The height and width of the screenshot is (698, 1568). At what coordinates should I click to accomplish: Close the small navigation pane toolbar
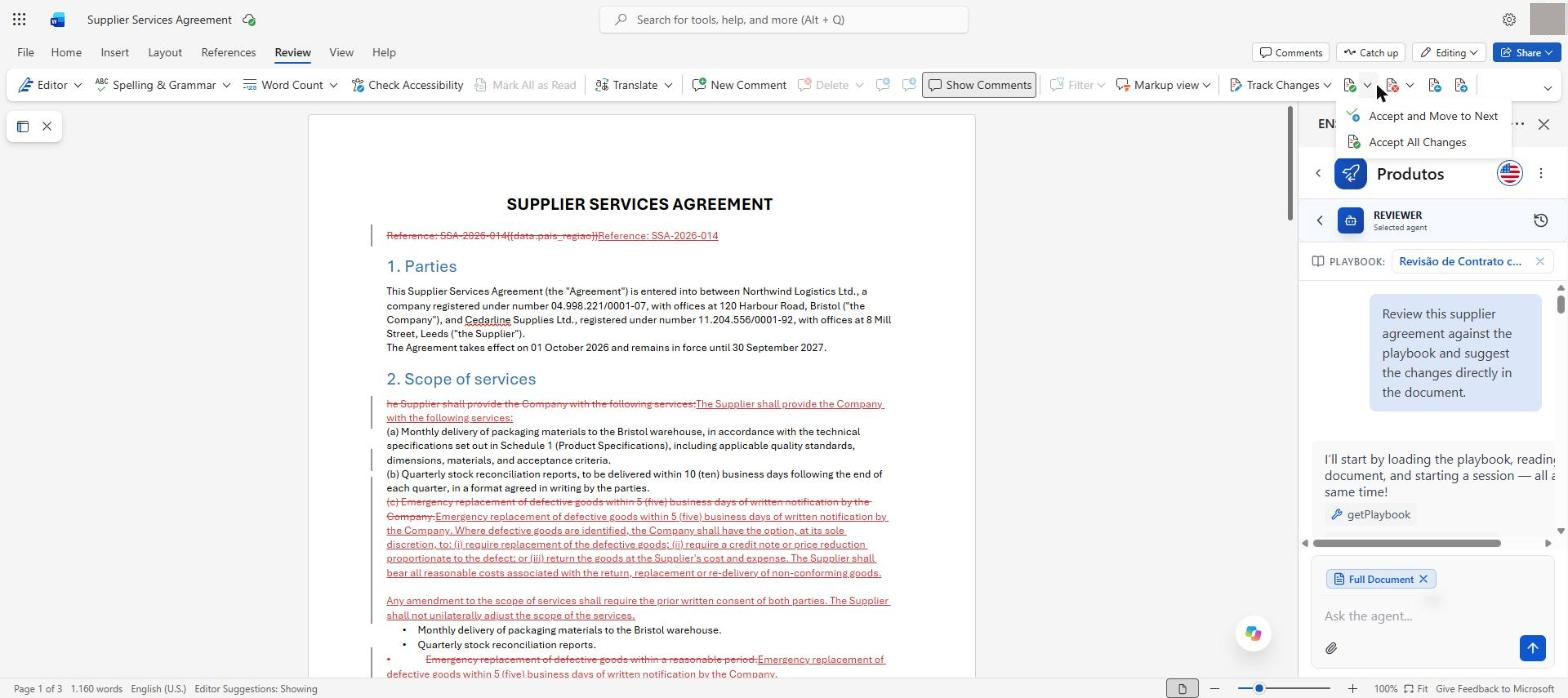point(47,126)
